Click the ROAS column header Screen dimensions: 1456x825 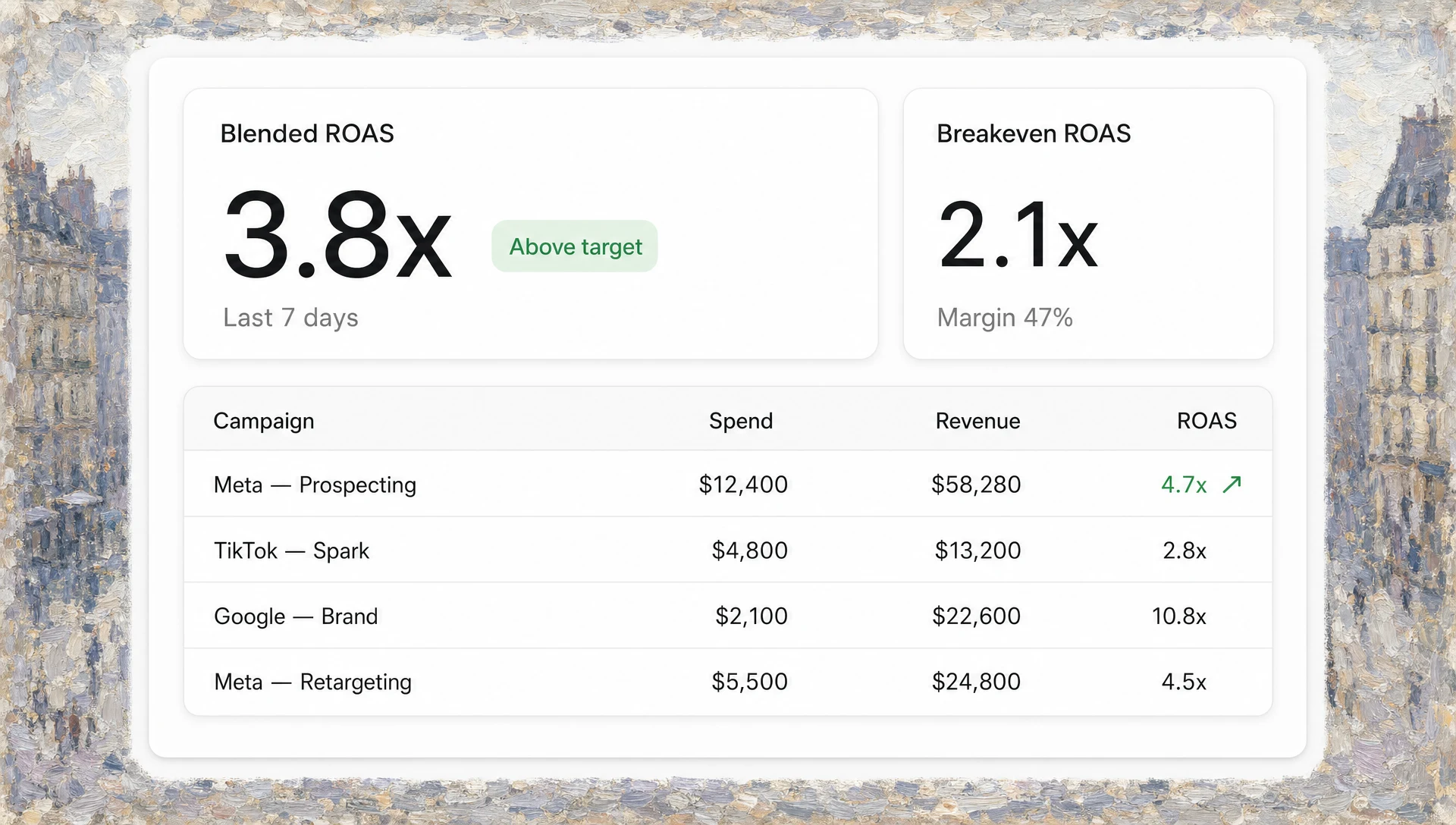[1207, 421]
